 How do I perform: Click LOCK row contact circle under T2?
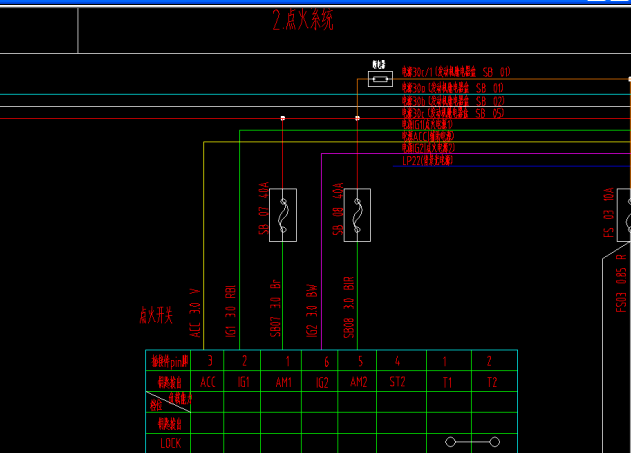tap(495, 442)
